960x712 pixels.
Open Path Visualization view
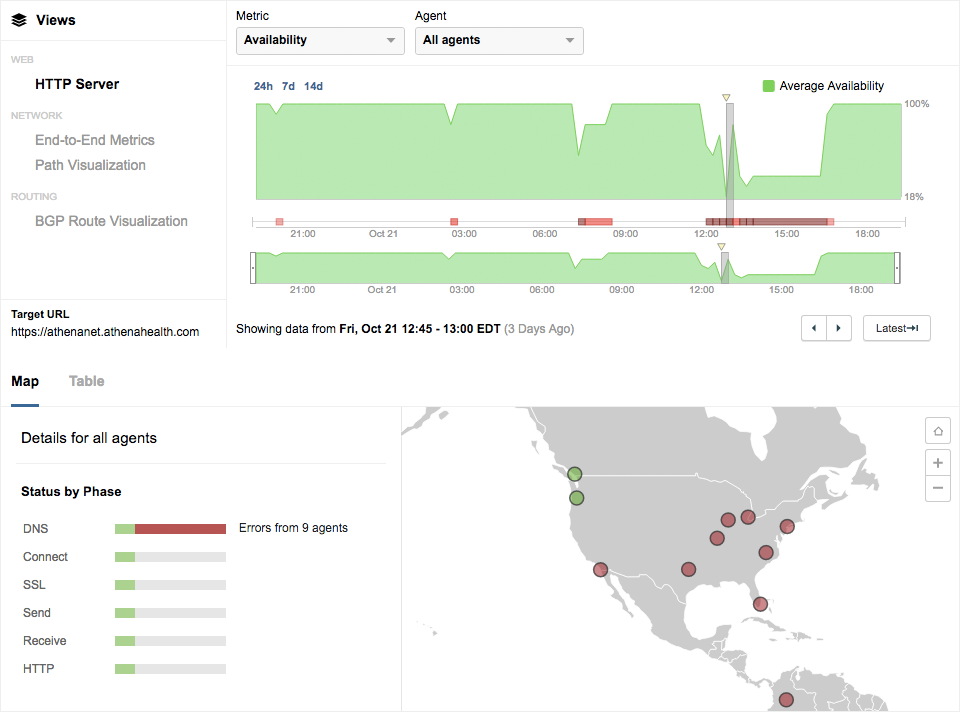(x=90, y=165)
